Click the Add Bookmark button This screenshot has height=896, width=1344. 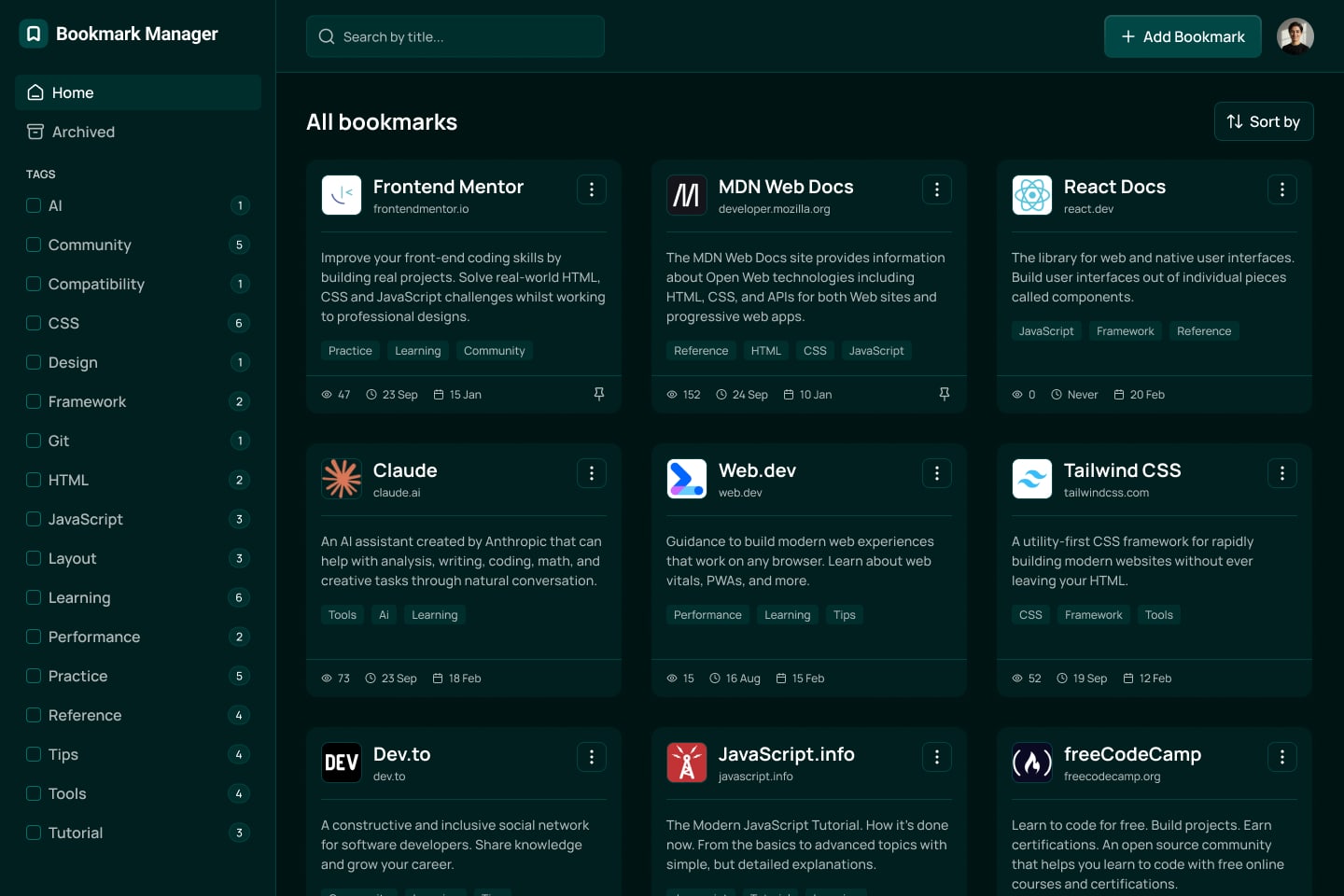tap(1183, 36)
